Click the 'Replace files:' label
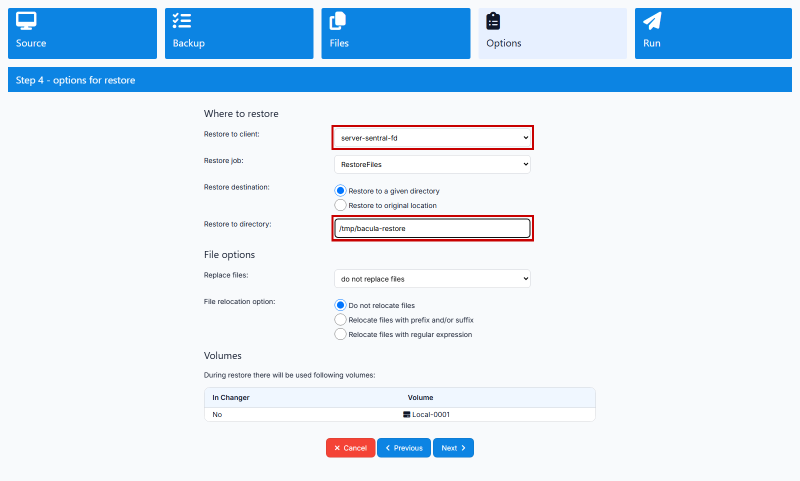This screenshot has height=481, width=800. pyautogui.click(x=226, y=275)
